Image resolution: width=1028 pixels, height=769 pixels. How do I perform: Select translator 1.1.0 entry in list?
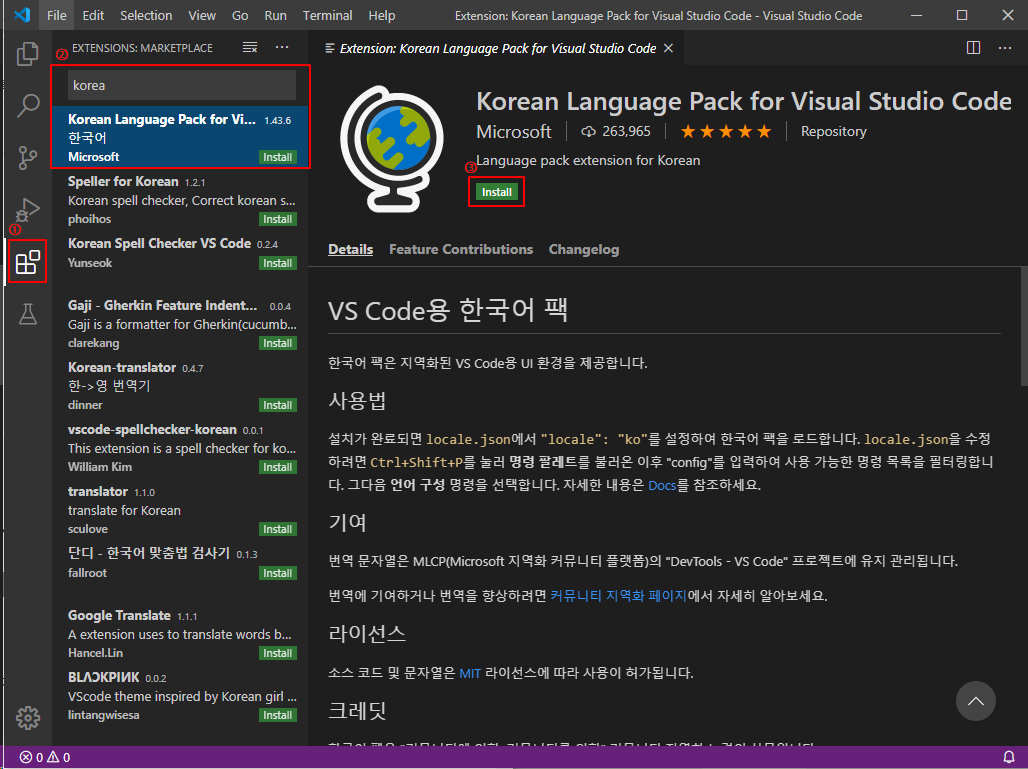click(180, 510)
